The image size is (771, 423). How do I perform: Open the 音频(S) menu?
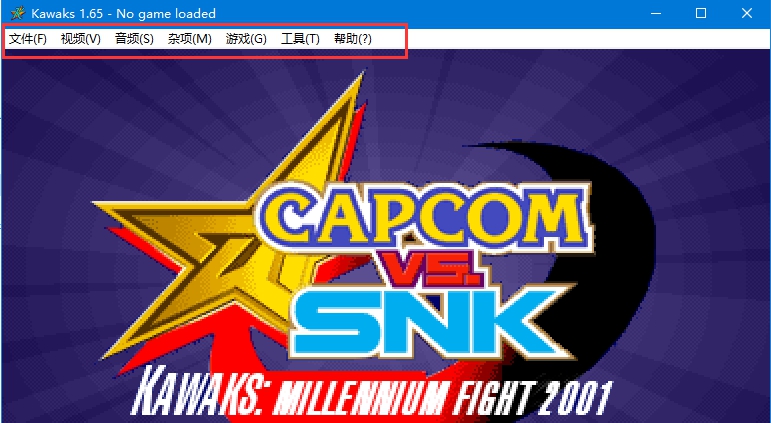(x=134, y=39)
